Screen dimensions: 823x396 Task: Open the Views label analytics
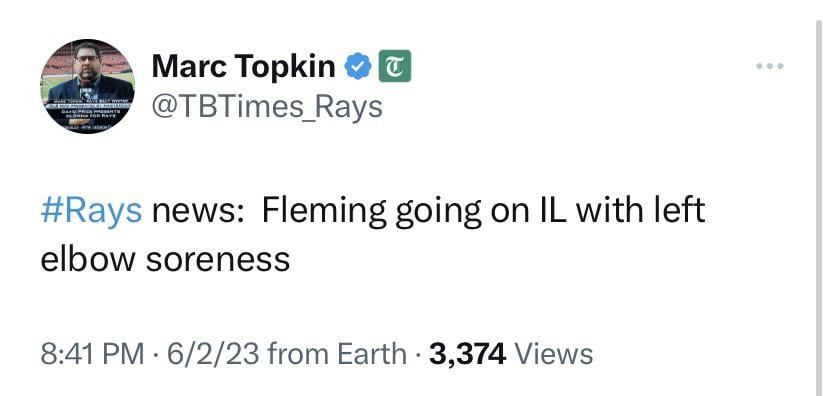pos(554,353)
